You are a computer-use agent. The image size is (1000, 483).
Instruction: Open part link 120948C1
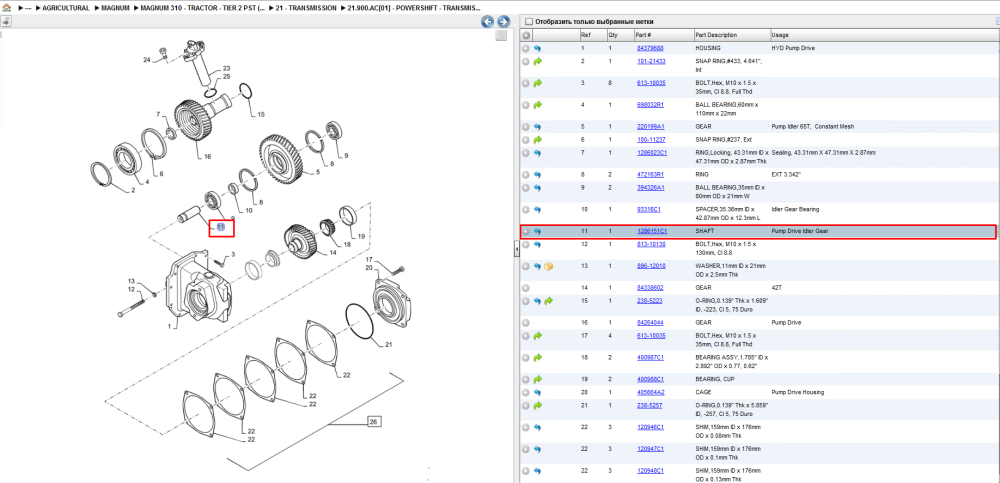click(x=651, y=471)
